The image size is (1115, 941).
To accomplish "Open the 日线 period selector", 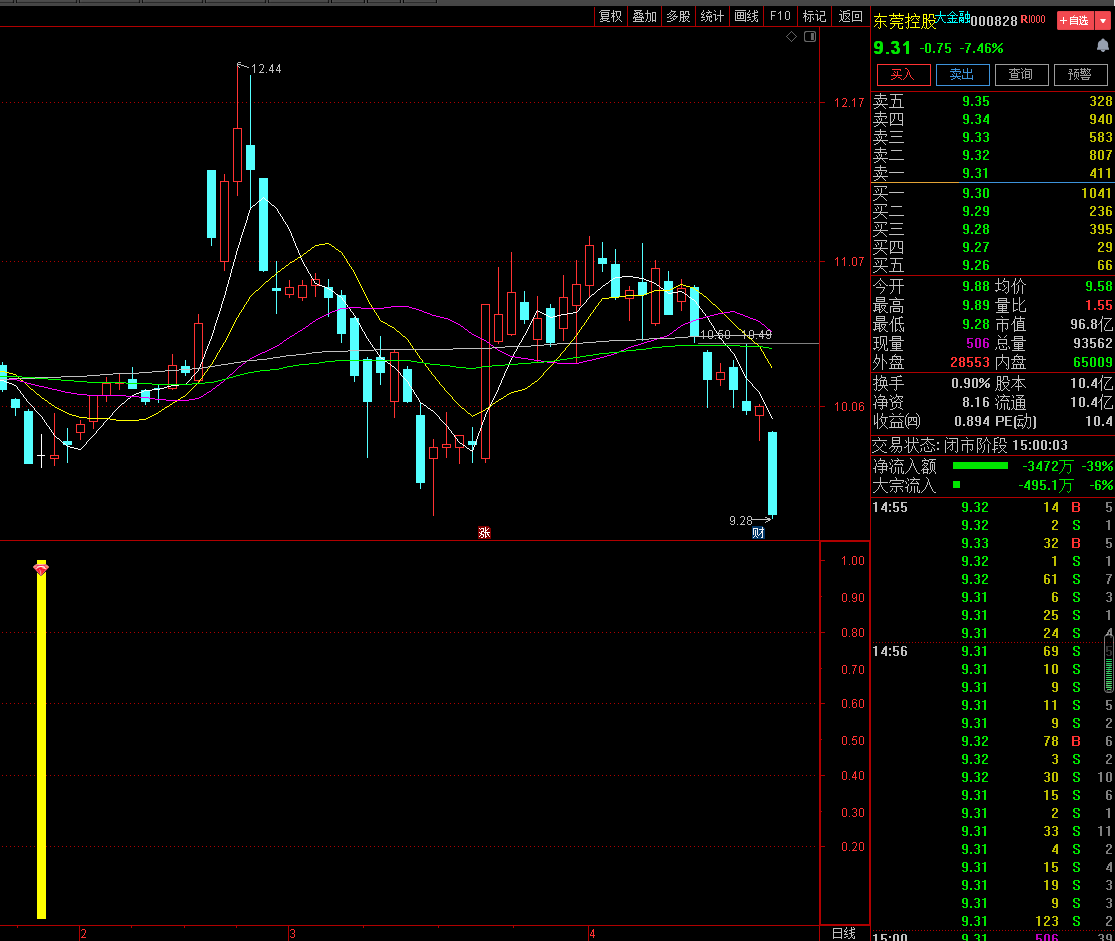I will (x=844, y=933).
